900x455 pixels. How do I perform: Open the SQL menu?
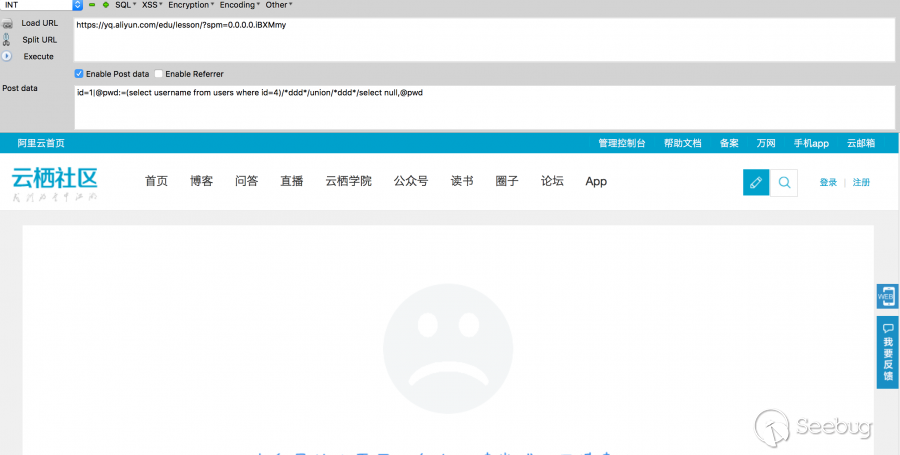point(126,5)
